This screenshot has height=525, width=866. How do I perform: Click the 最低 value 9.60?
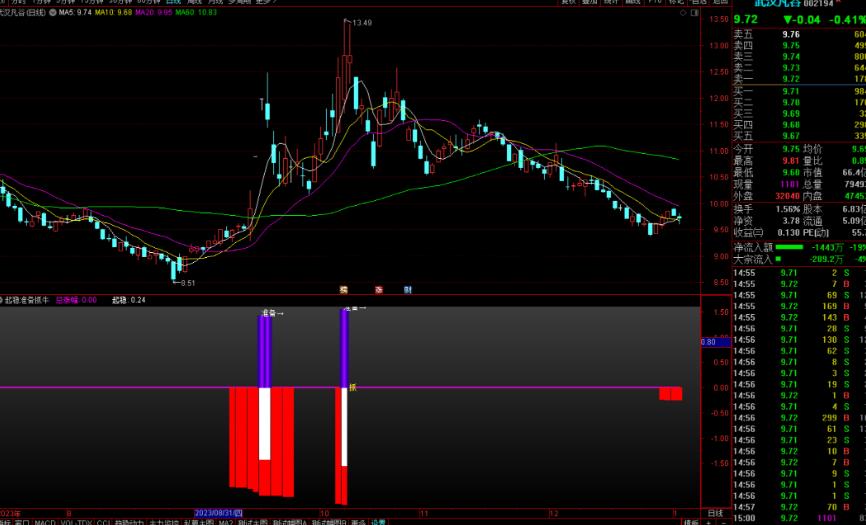(791, 172)
